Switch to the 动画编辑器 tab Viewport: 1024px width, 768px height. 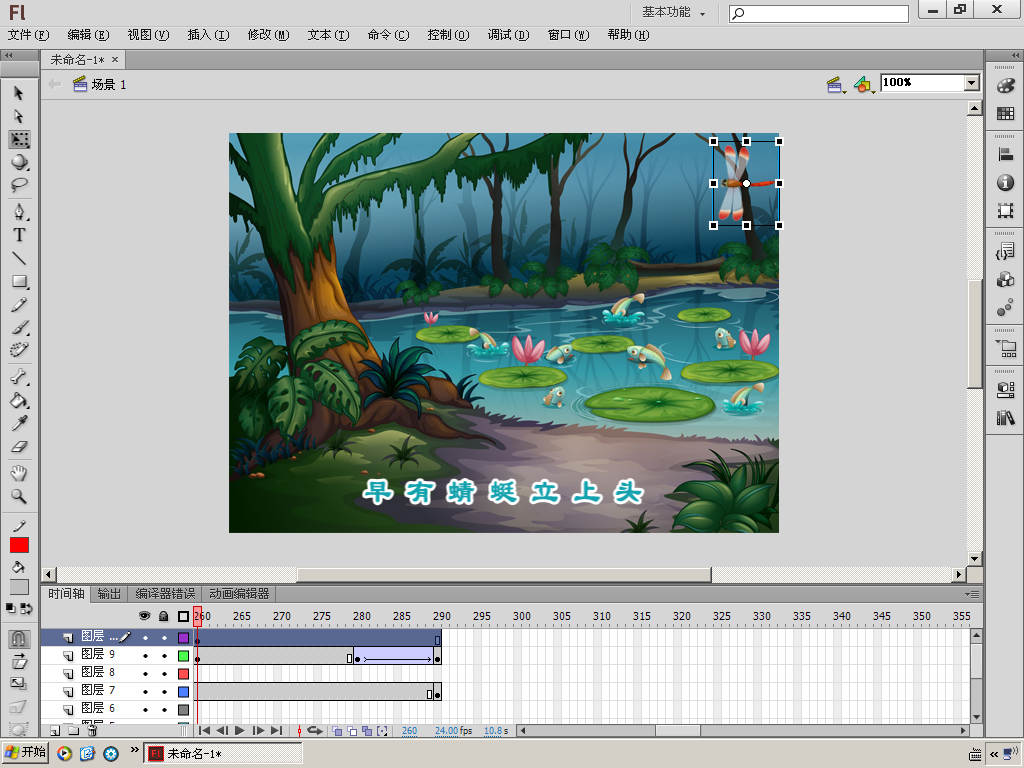coord(239,594)
